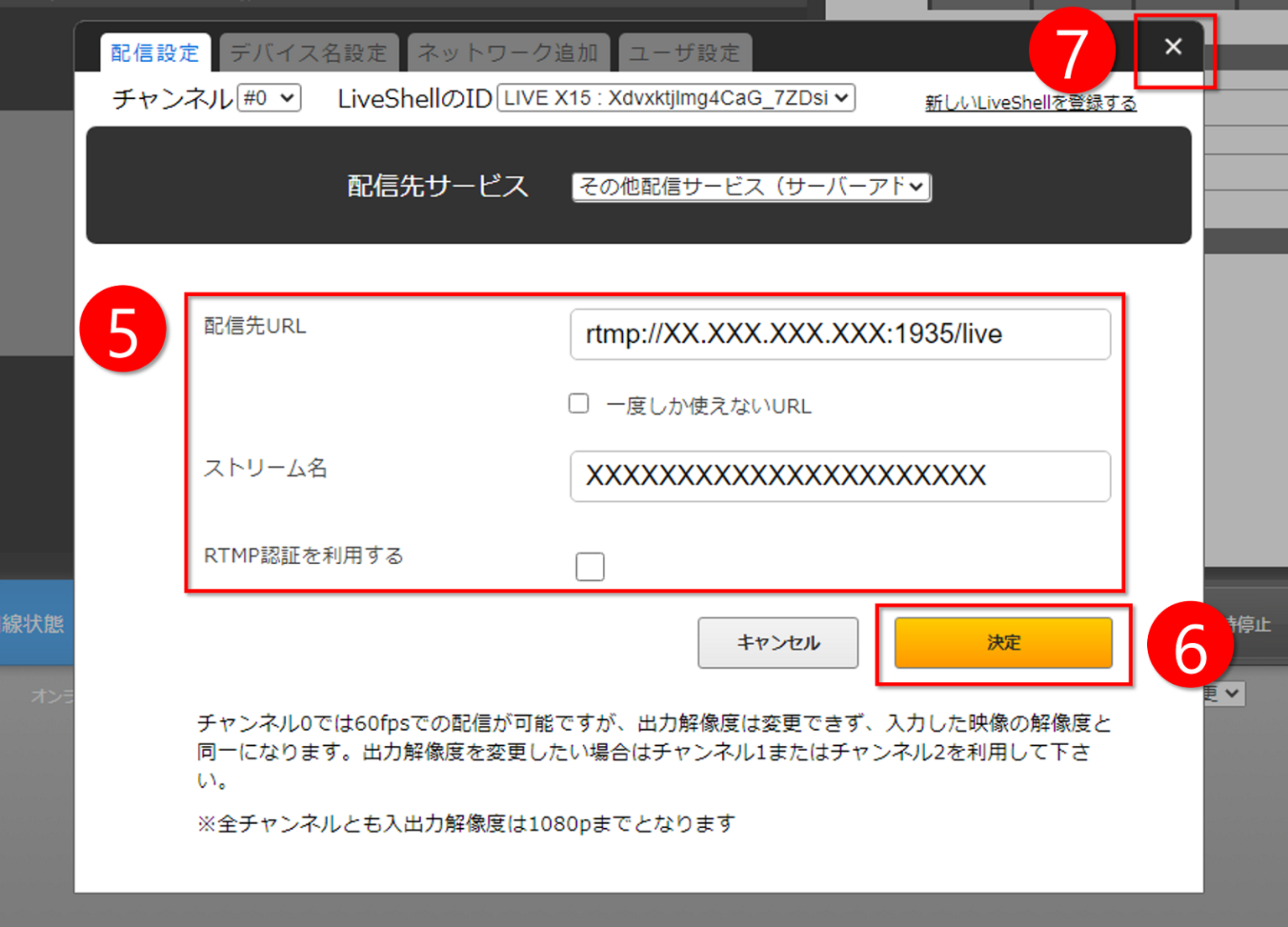Viewport: 1288px width, 927px height.
Task: Open the 配信先サービス service dropdown
Action: [x=750, y=187]
